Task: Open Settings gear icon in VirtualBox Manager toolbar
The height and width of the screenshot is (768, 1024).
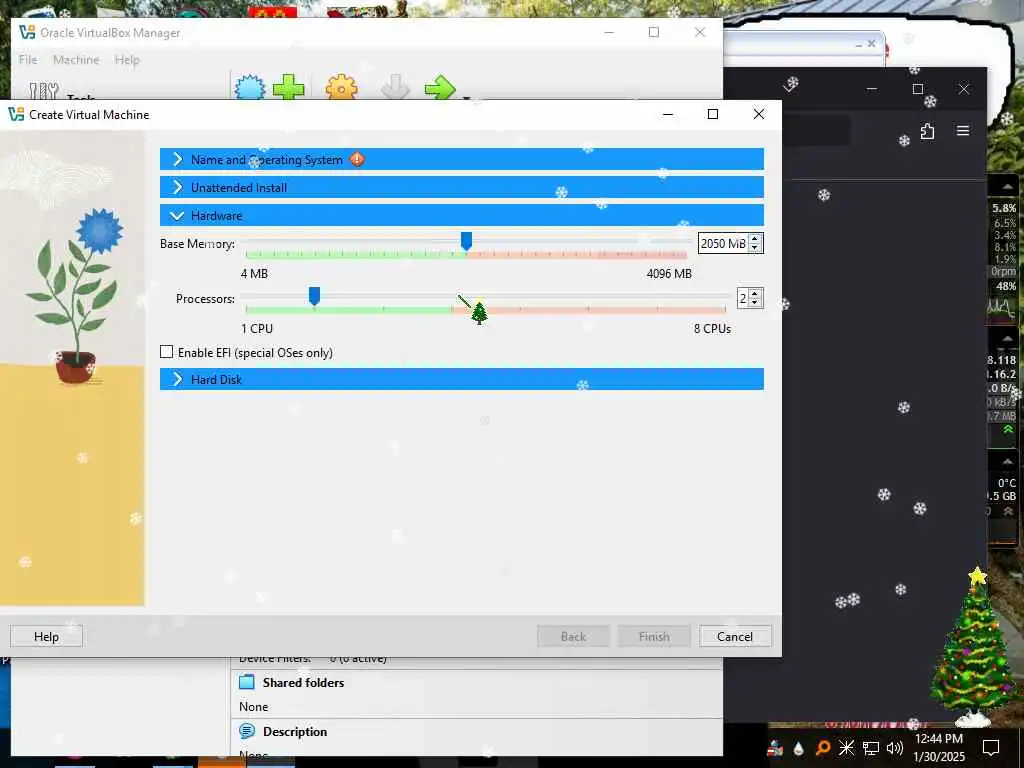Action: [x=342, y=88]
